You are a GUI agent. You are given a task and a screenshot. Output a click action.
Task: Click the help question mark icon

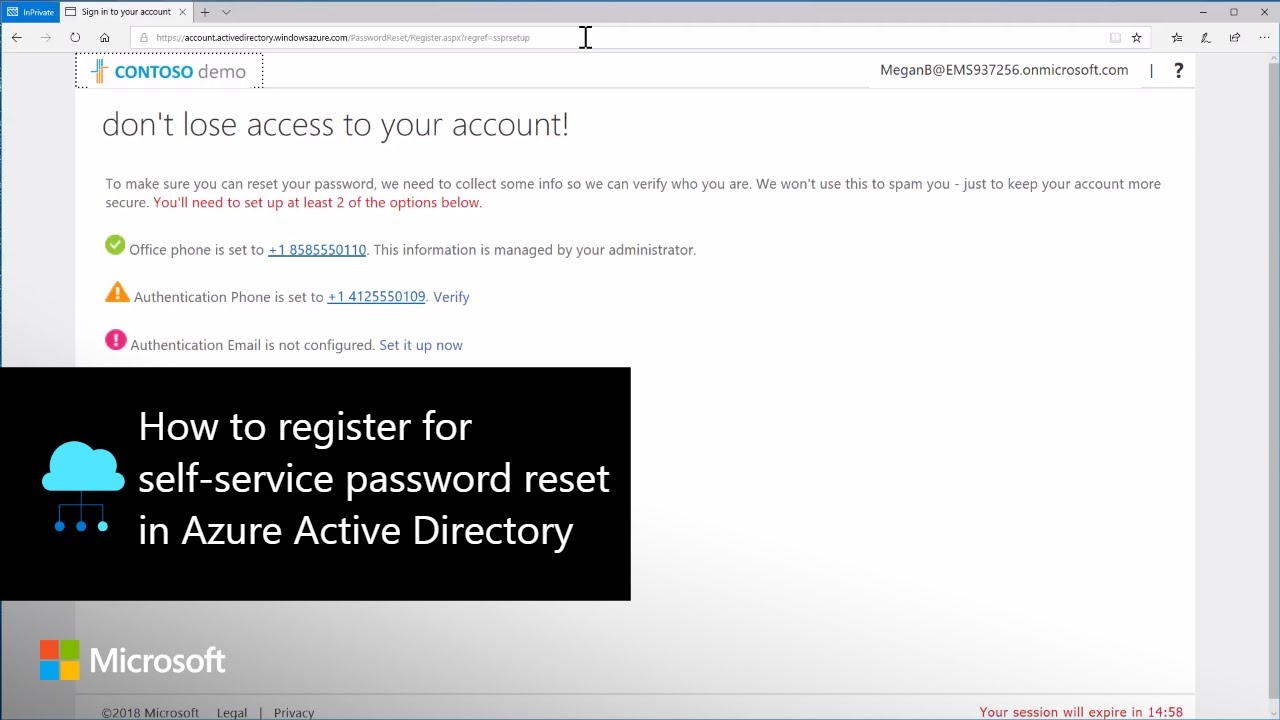1178,70
